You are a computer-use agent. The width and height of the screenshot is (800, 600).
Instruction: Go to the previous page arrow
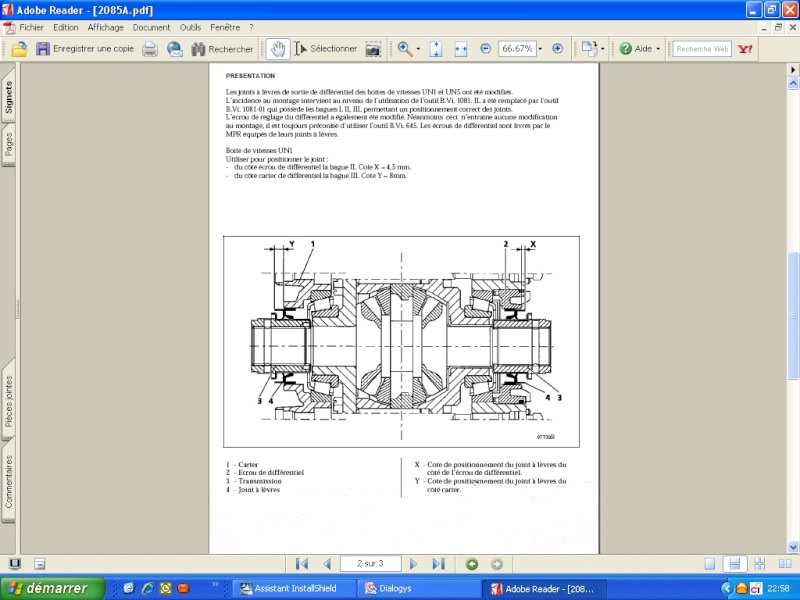coord(326,564)
